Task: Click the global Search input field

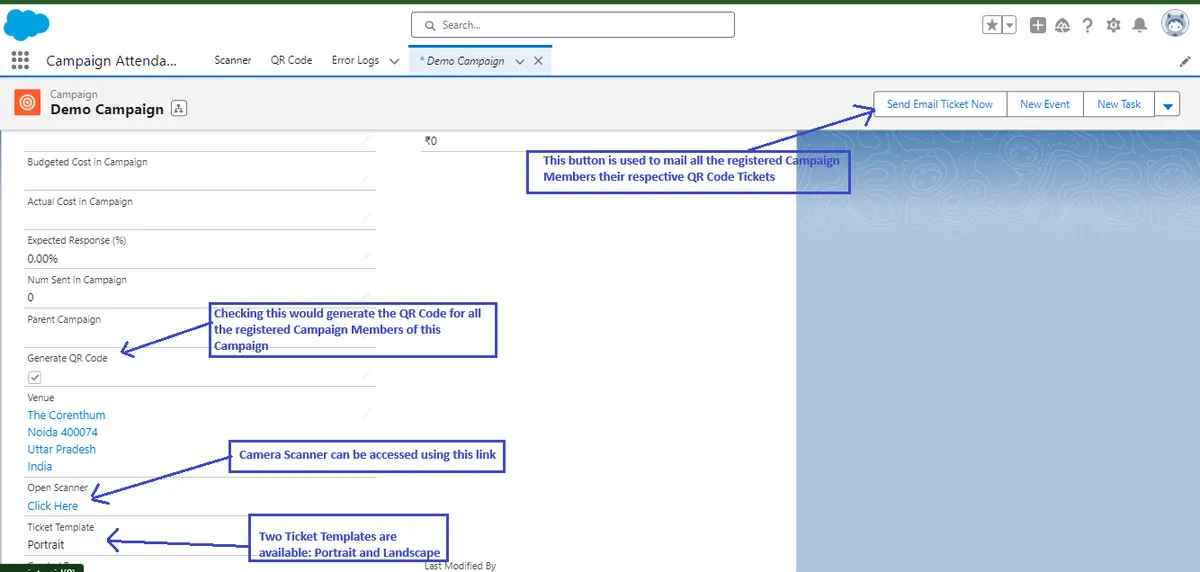Action: coord(572,25)
